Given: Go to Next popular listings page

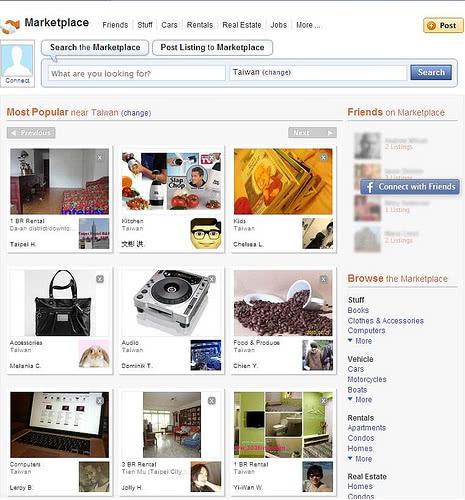Looking at the screenshot, I should coord(312,133).
